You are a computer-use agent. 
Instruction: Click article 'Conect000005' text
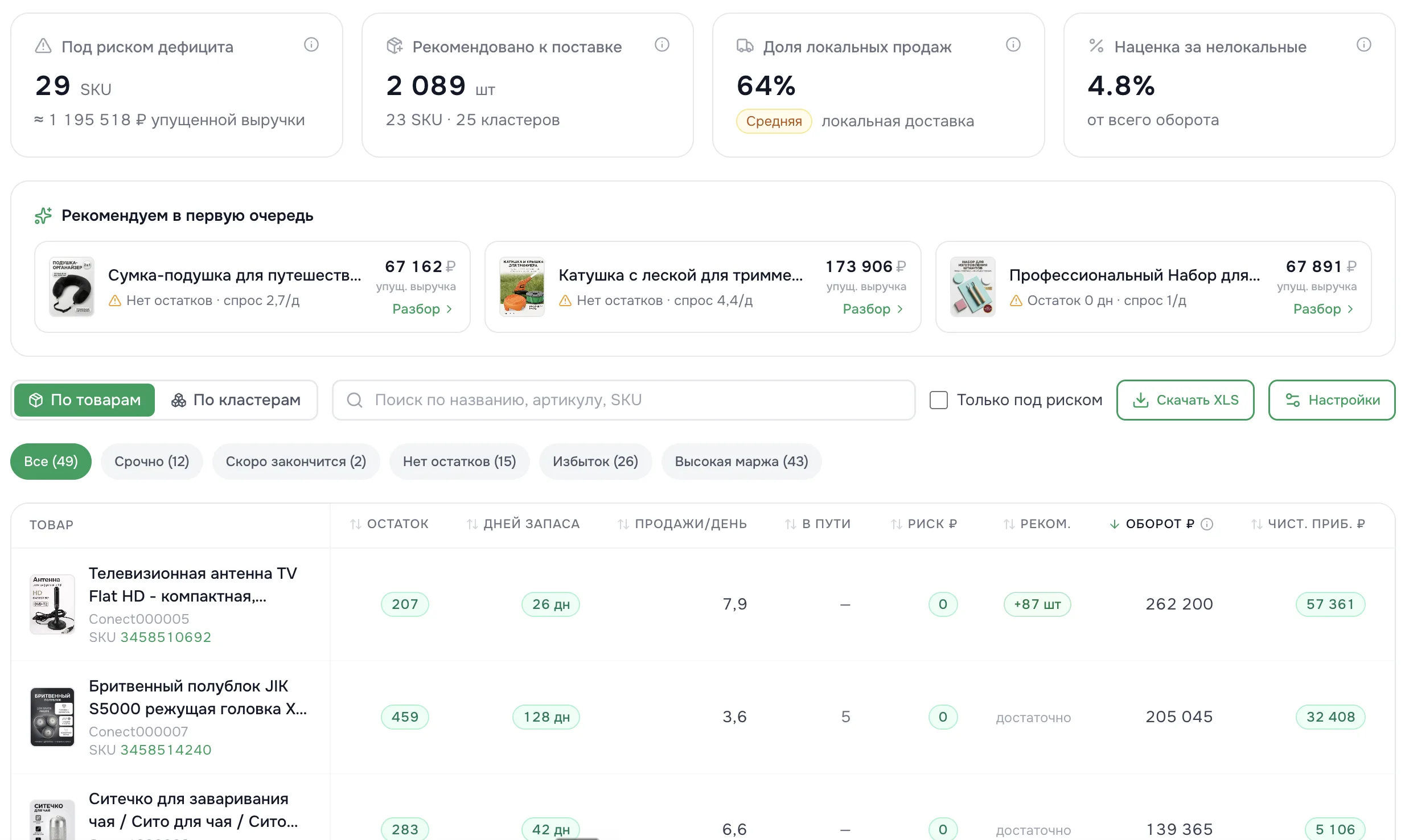(139, 619)
